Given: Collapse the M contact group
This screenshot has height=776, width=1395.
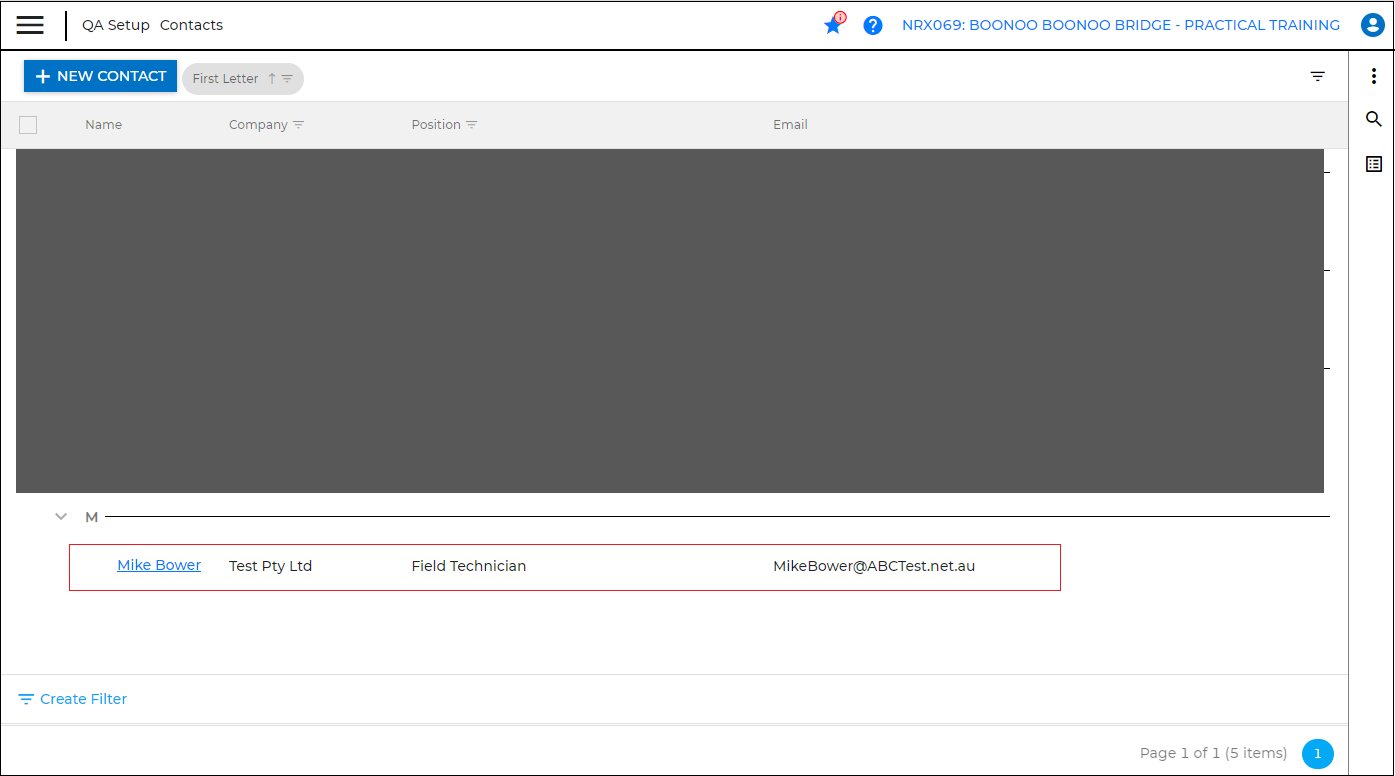Looking at the screenshot, I should 61,517.
